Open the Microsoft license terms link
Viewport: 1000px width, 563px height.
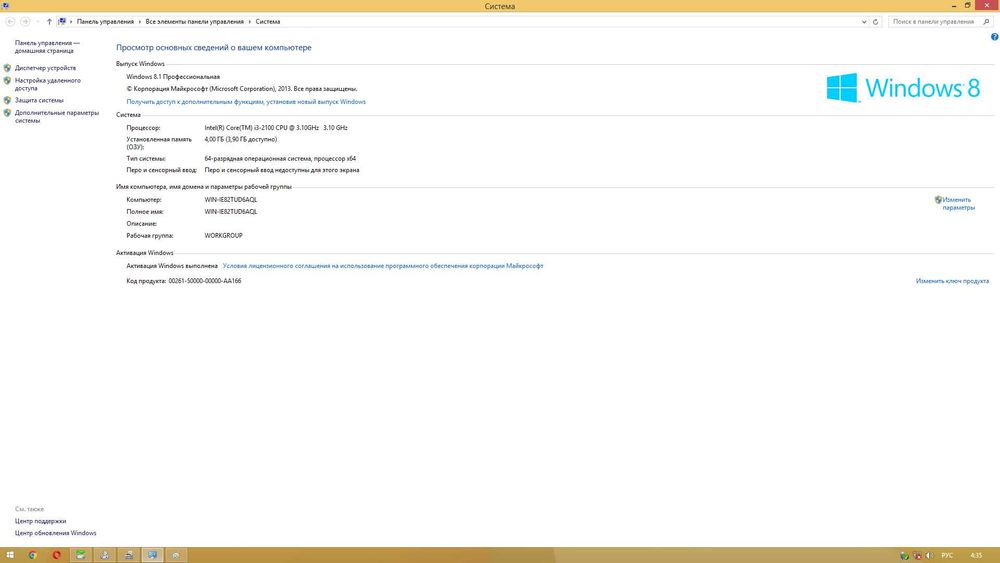tap(383, 266)
